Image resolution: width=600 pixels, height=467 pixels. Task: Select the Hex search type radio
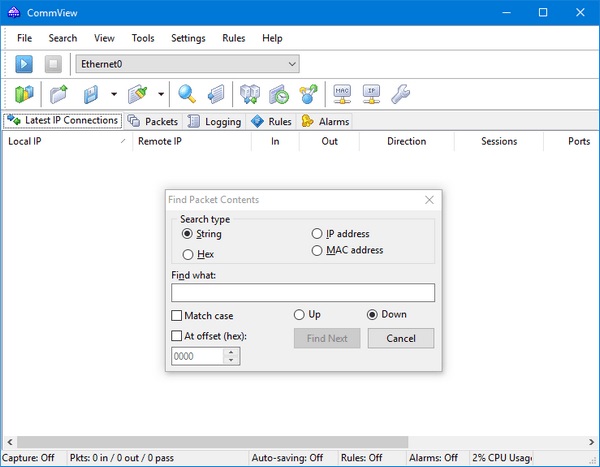(x=188, y=255)
